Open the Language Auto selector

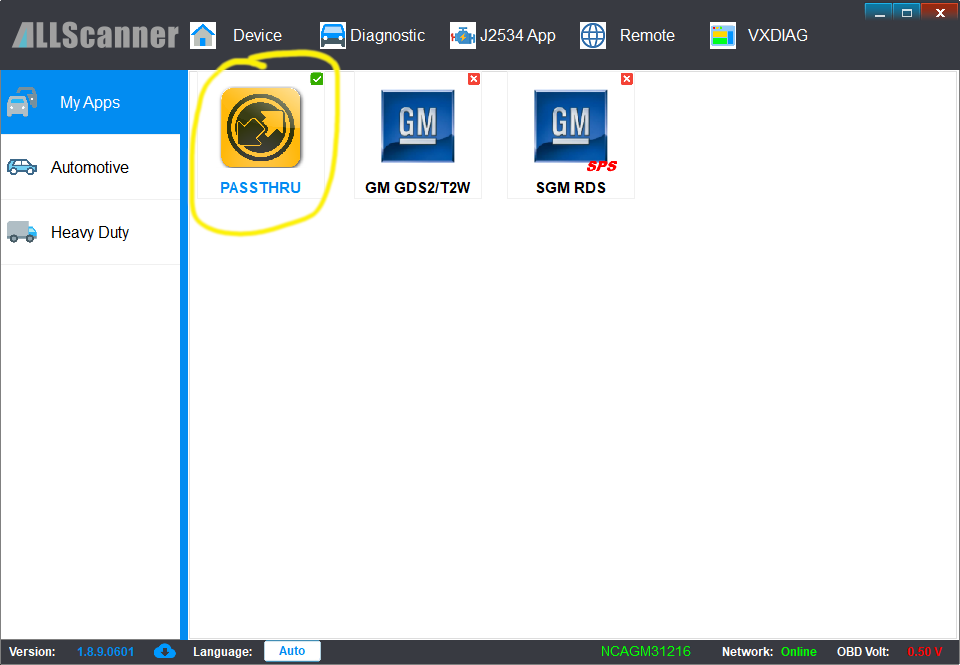point(292,651)
